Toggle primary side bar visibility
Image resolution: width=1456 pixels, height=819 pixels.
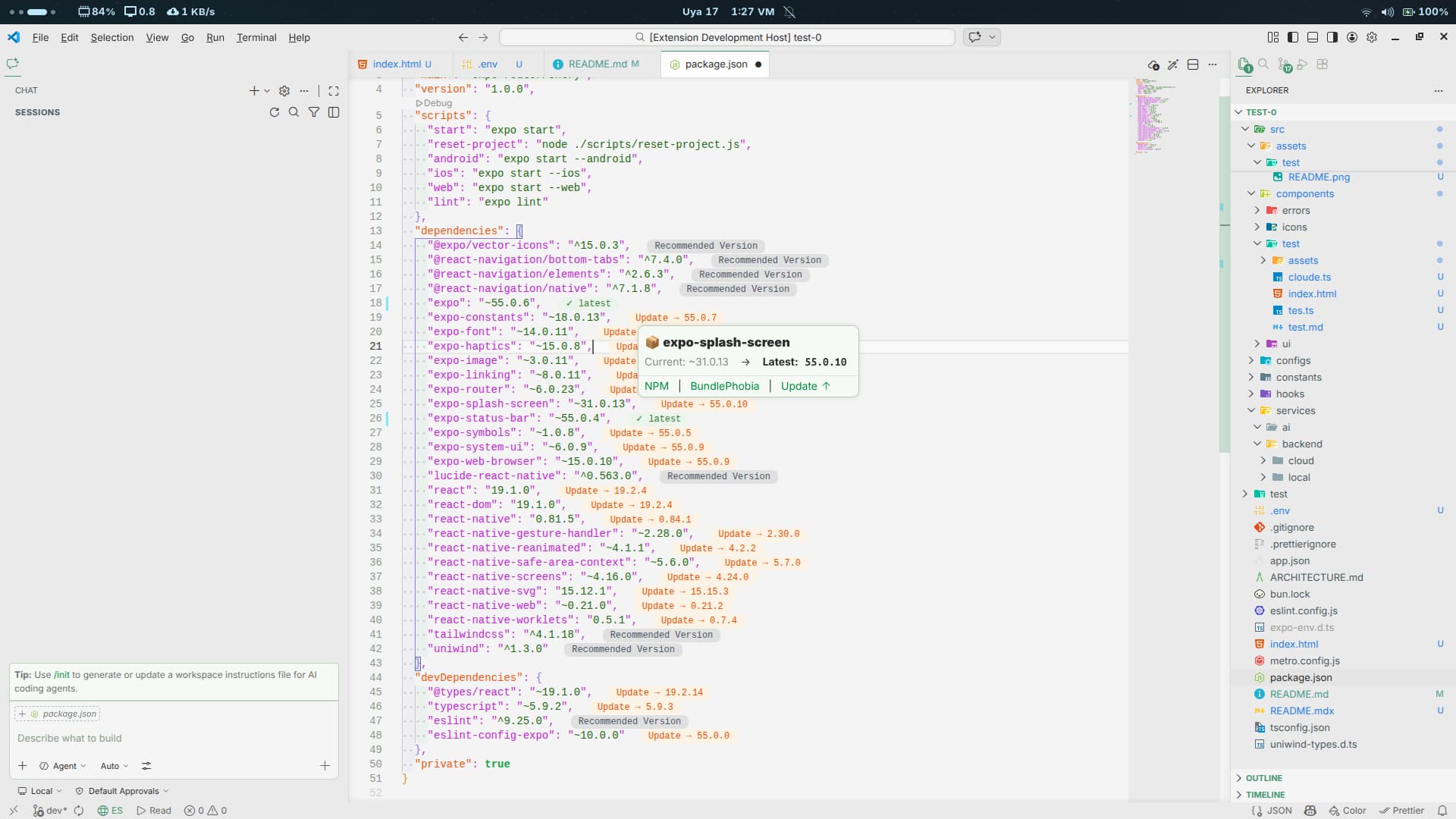[1293, 37]
